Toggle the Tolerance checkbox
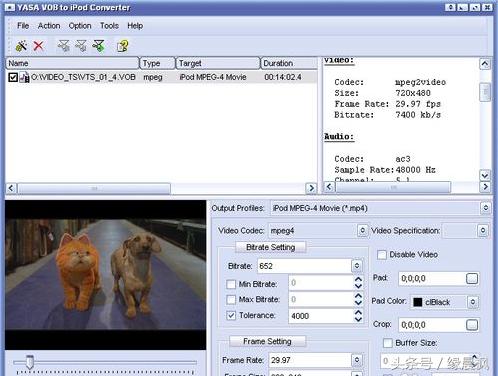The width and height of the screenshot is (498, 376). point(231,315)
